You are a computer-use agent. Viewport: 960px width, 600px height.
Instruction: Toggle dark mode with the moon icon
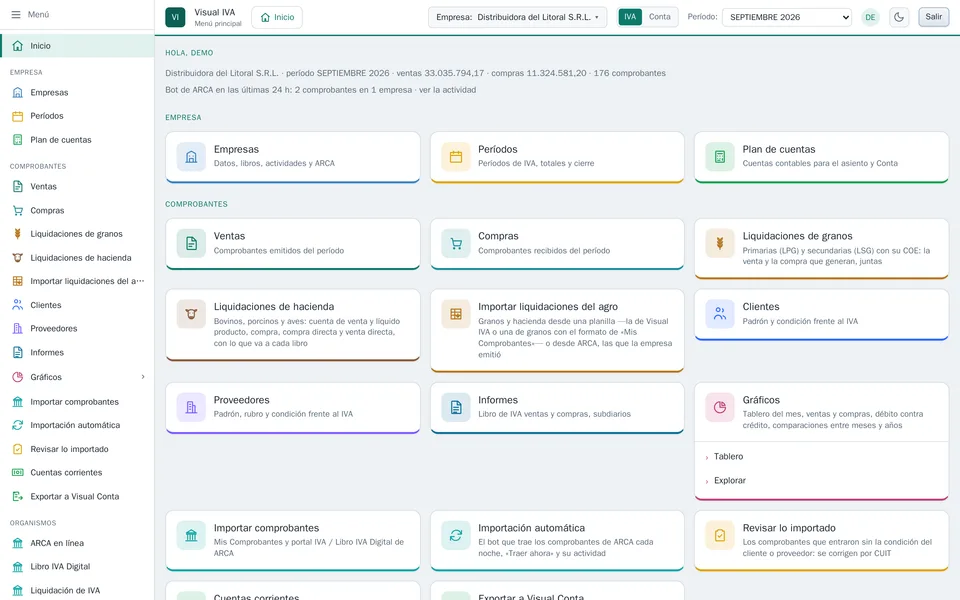899,17
